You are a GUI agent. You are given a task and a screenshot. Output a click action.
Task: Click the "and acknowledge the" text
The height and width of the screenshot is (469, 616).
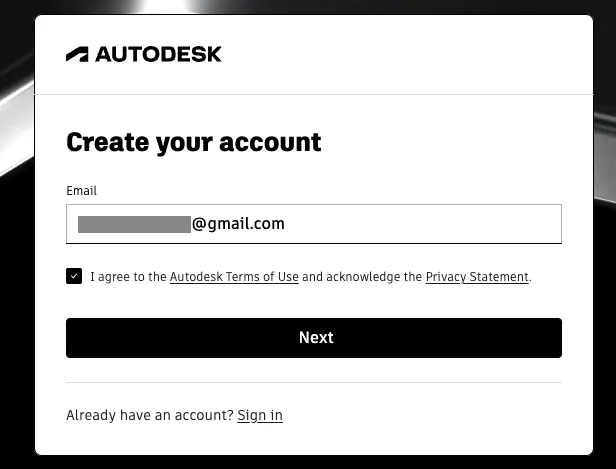(x=362, y=277)
